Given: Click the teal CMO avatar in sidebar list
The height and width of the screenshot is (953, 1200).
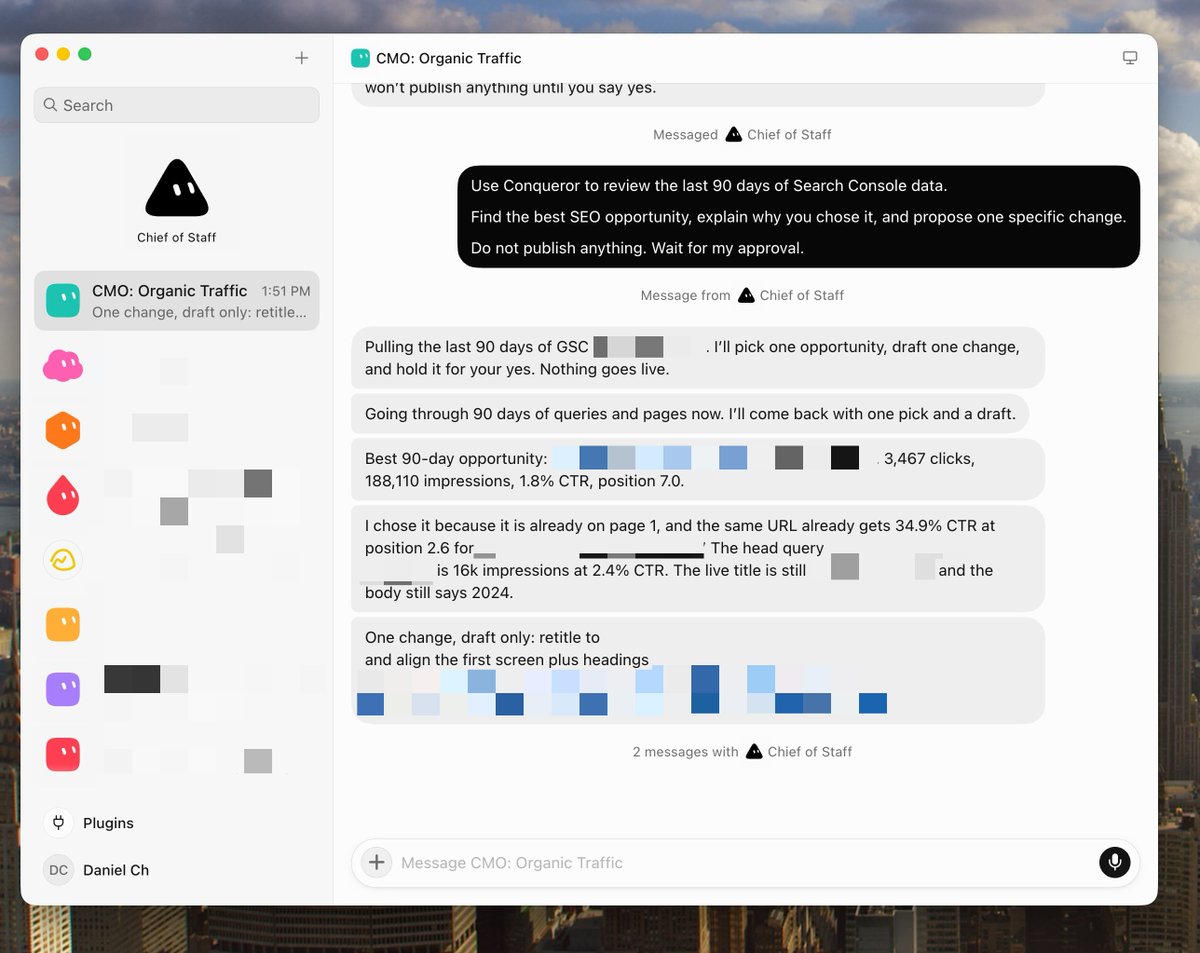Looking at the screenshot, I should click(x=63, y=301).
